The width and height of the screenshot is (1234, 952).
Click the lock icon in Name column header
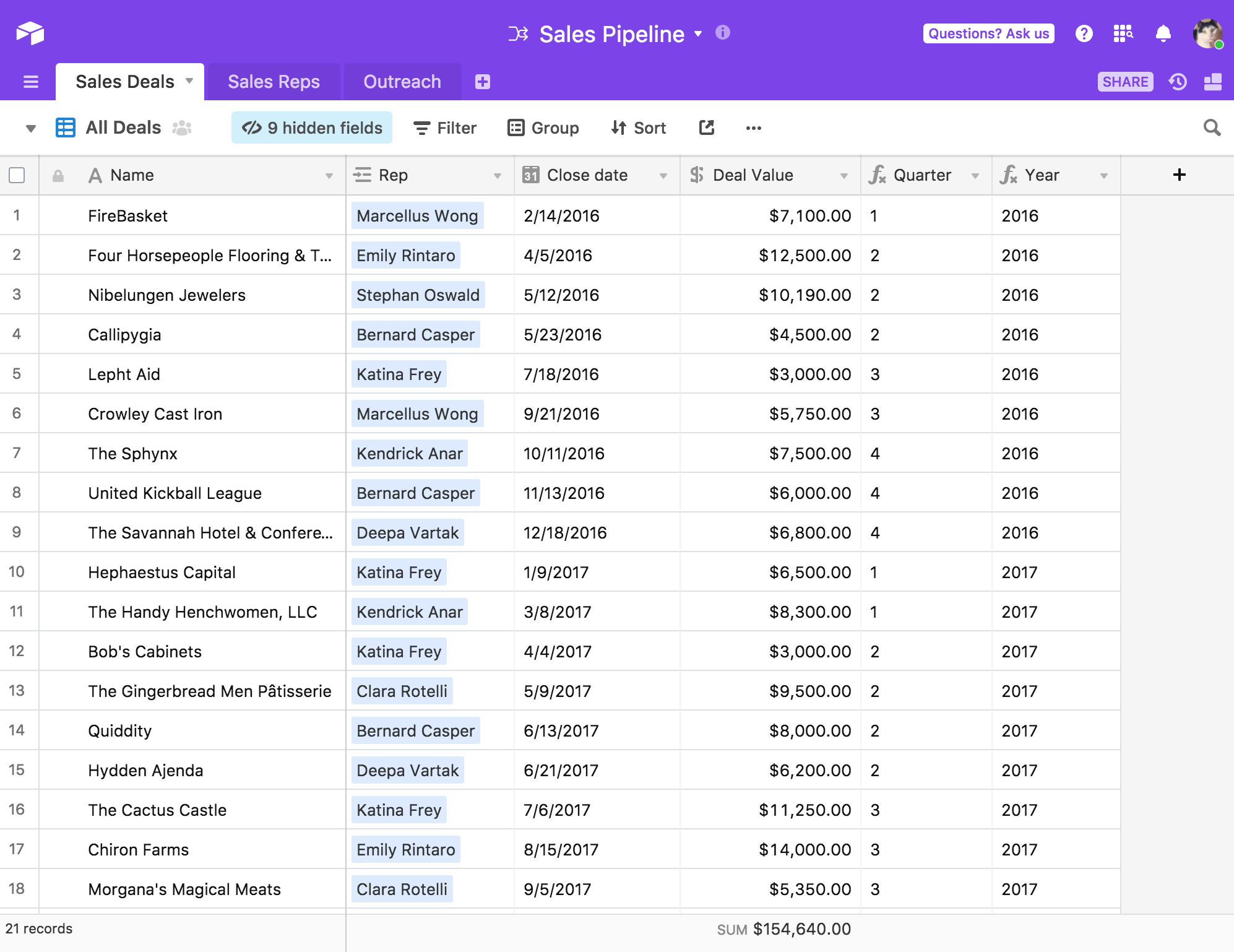(58, 176)
